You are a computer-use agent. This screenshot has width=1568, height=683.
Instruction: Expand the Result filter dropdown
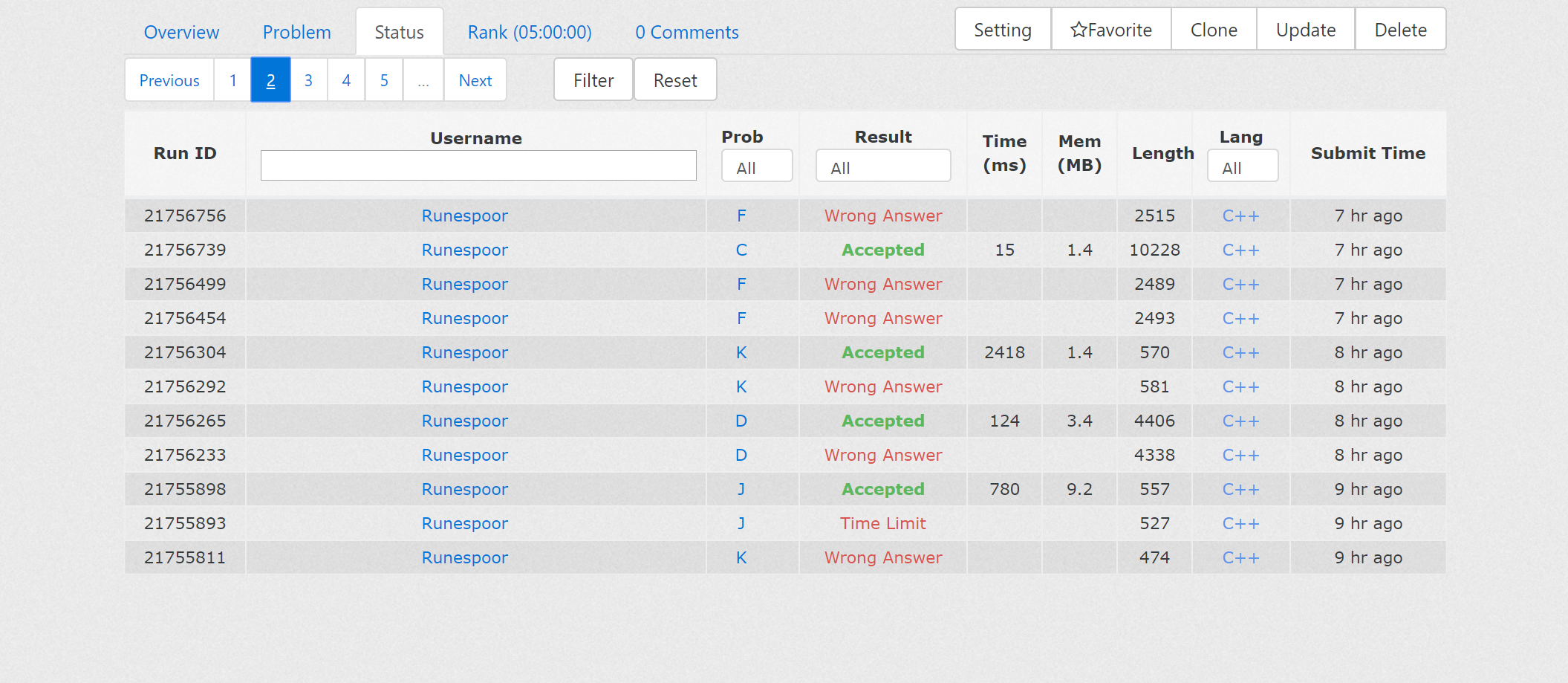(882, 167)
